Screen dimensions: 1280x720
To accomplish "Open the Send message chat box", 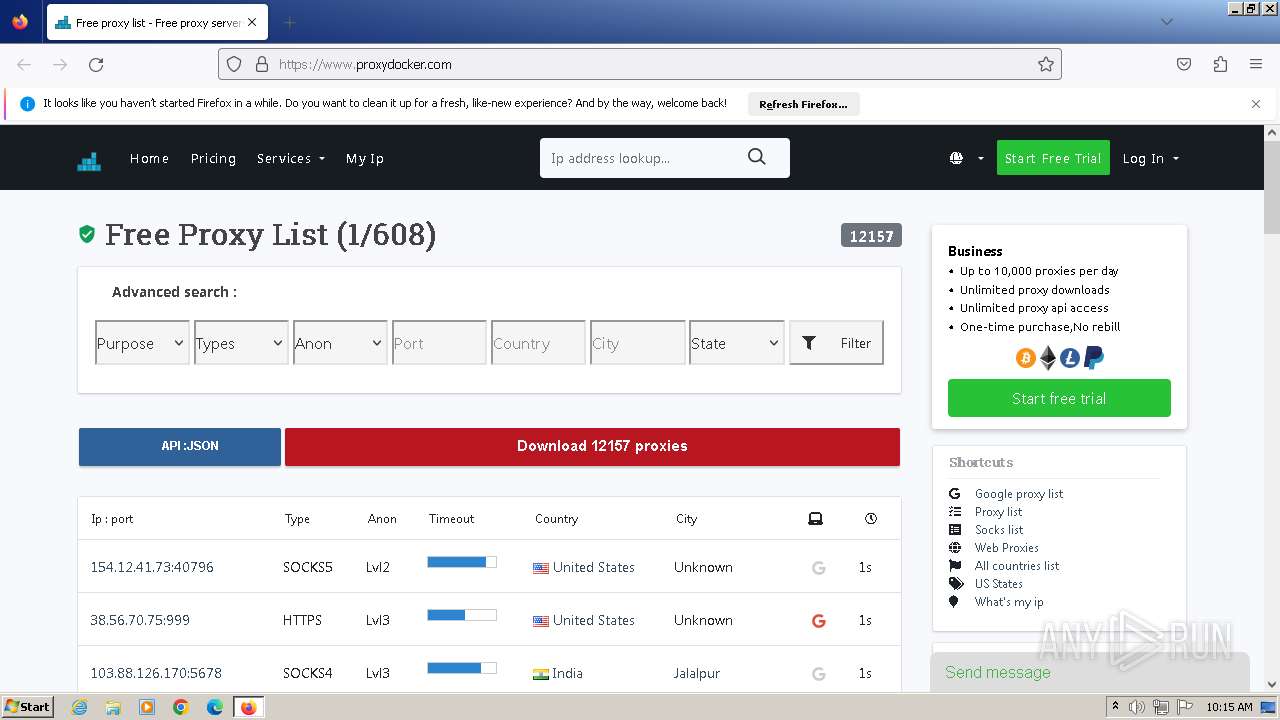I will coord(1090,672).
